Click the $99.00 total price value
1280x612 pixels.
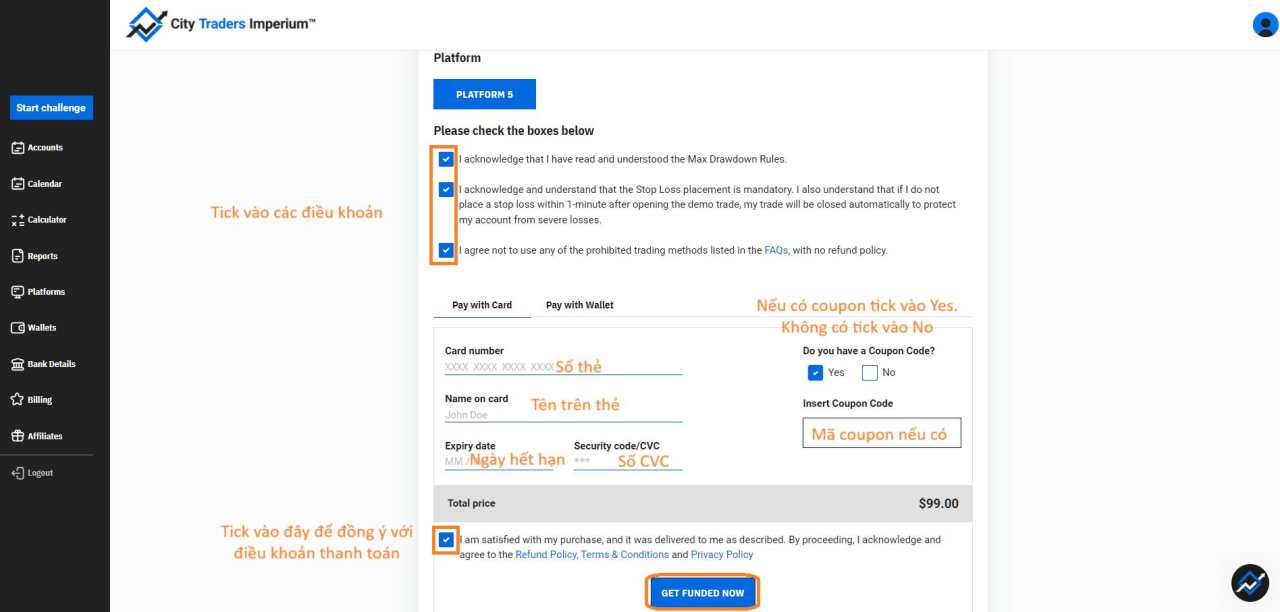(x=938, y=504)
